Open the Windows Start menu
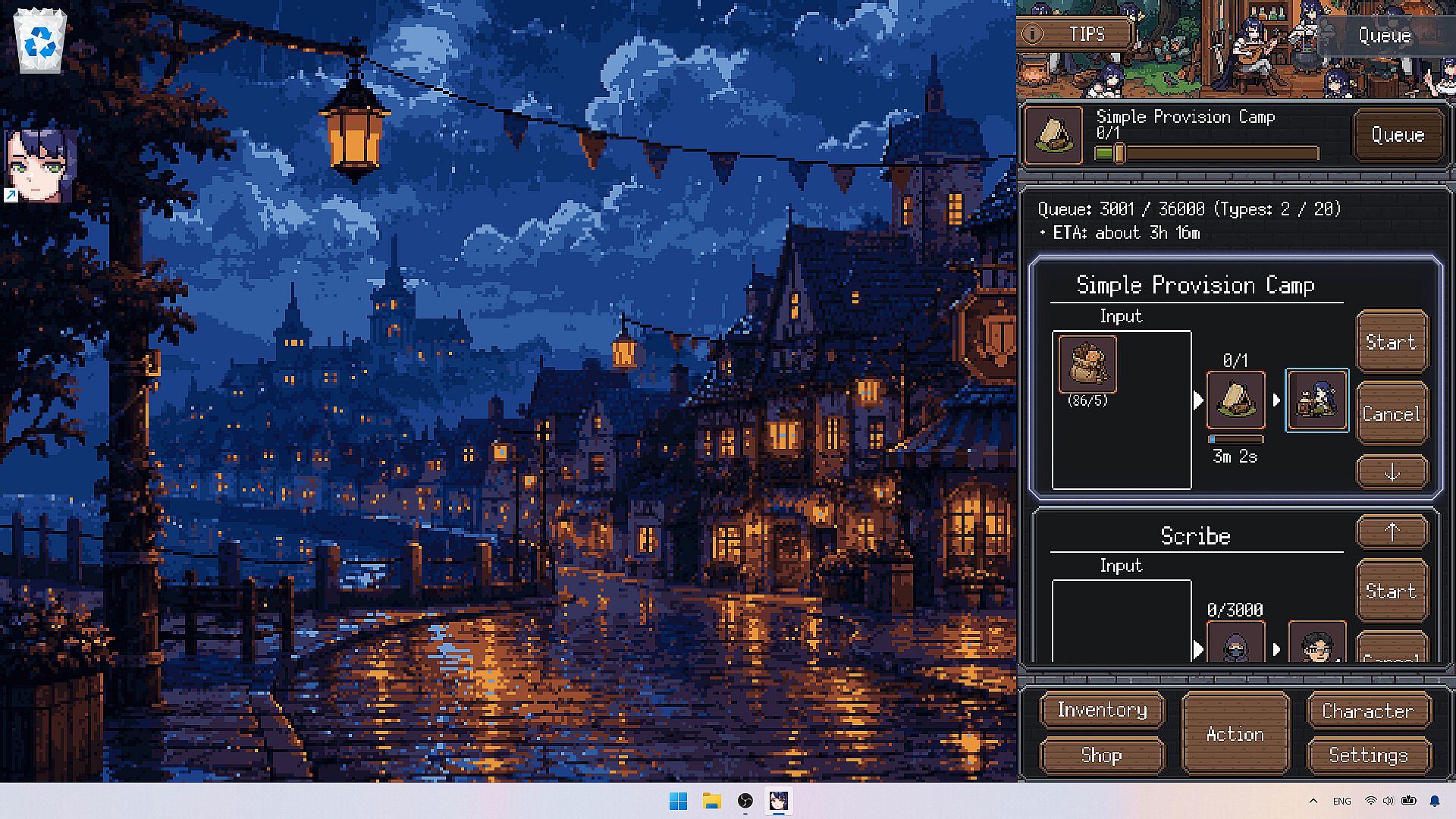The image size is (1456, 819). [x=678, y=801]
